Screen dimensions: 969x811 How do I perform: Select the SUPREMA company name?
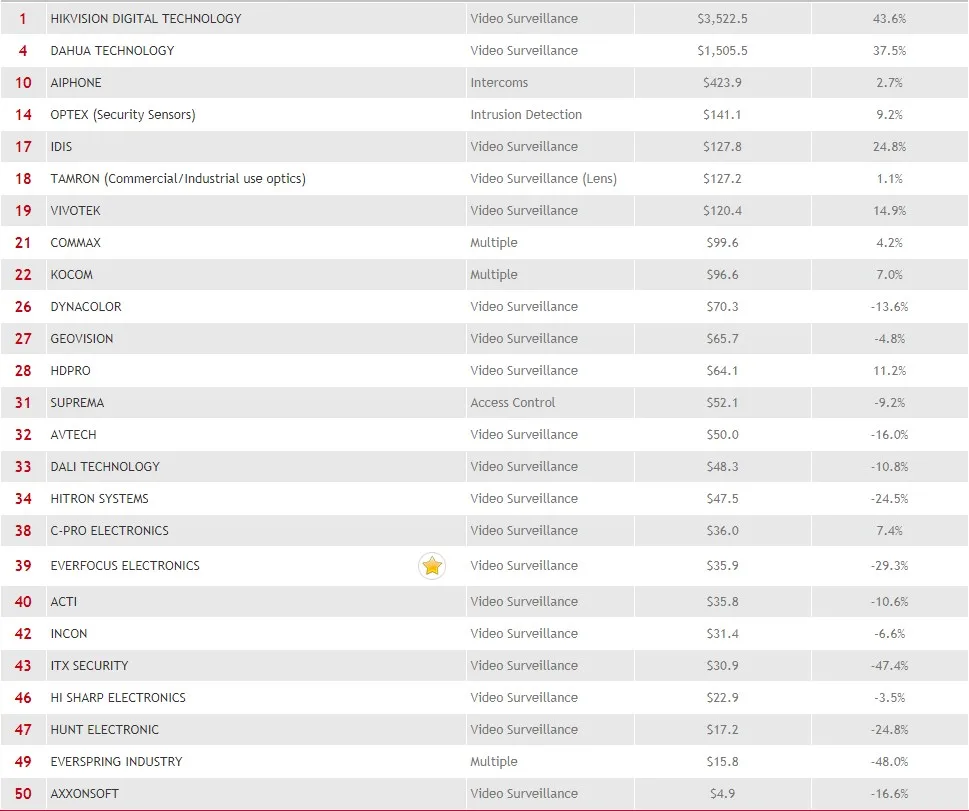(x=77, y=403)
